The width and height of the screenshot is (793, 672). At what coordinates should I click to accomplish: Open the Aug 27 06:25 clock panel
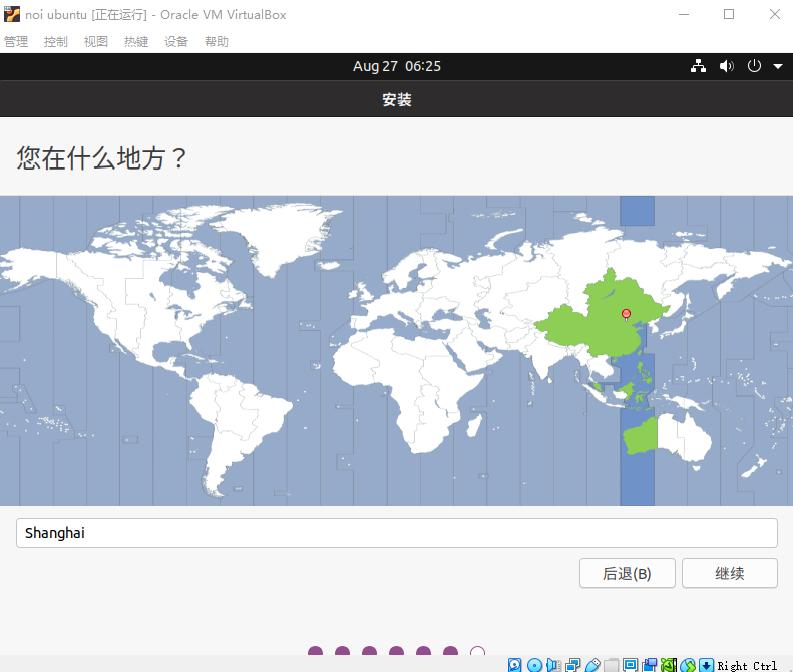tap(396, 66)
